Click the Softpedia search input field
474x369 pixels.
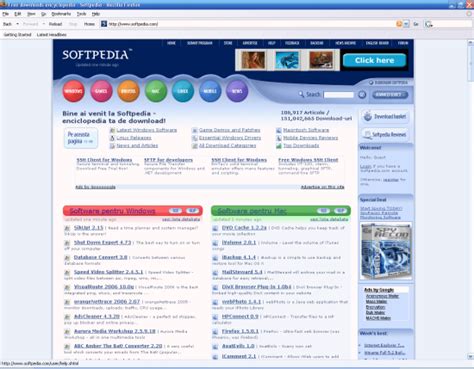pyautogui.click(x=338, y=95)
